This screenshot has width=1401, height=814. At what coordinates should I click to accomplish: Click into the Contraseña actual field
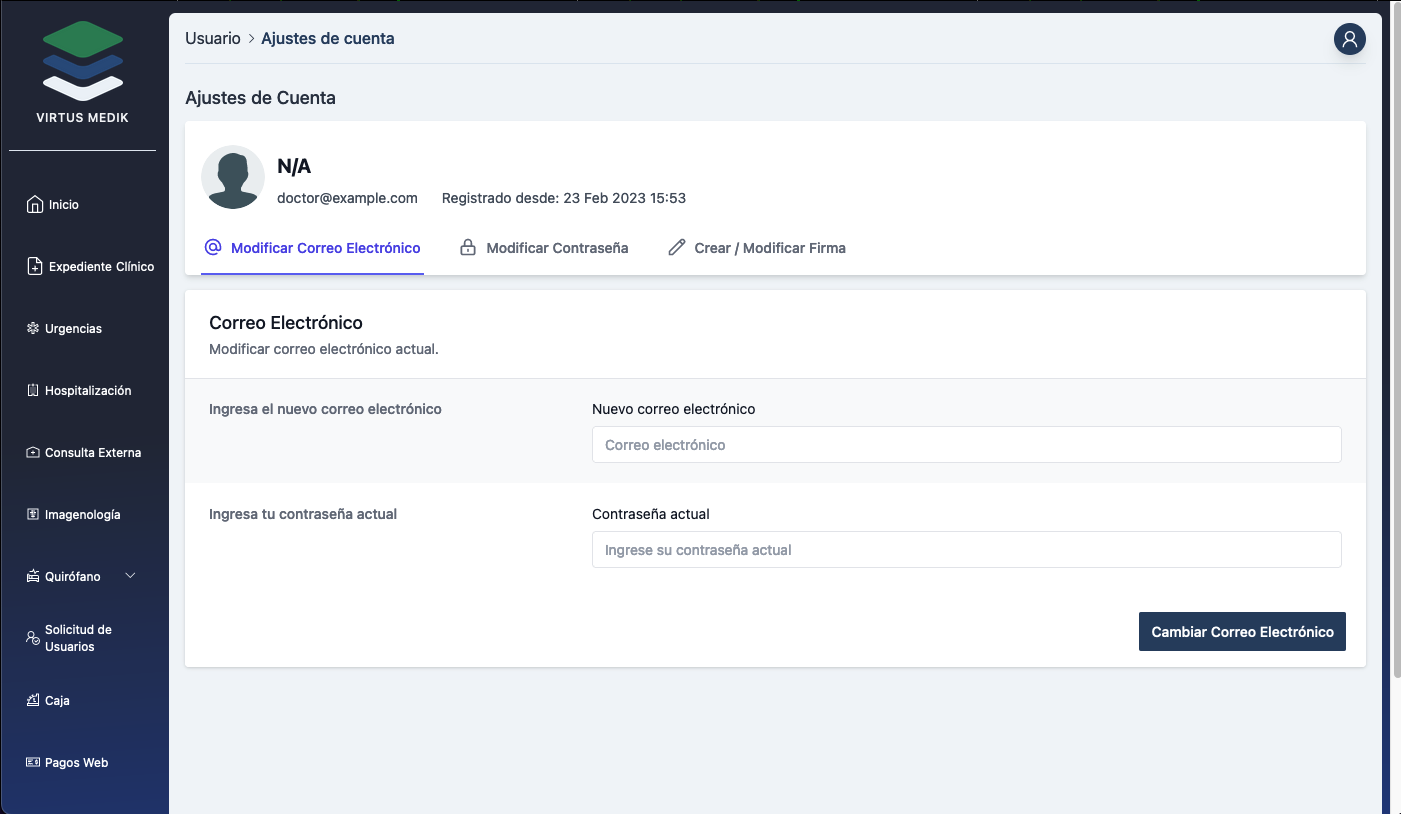[x=966, y=550]
